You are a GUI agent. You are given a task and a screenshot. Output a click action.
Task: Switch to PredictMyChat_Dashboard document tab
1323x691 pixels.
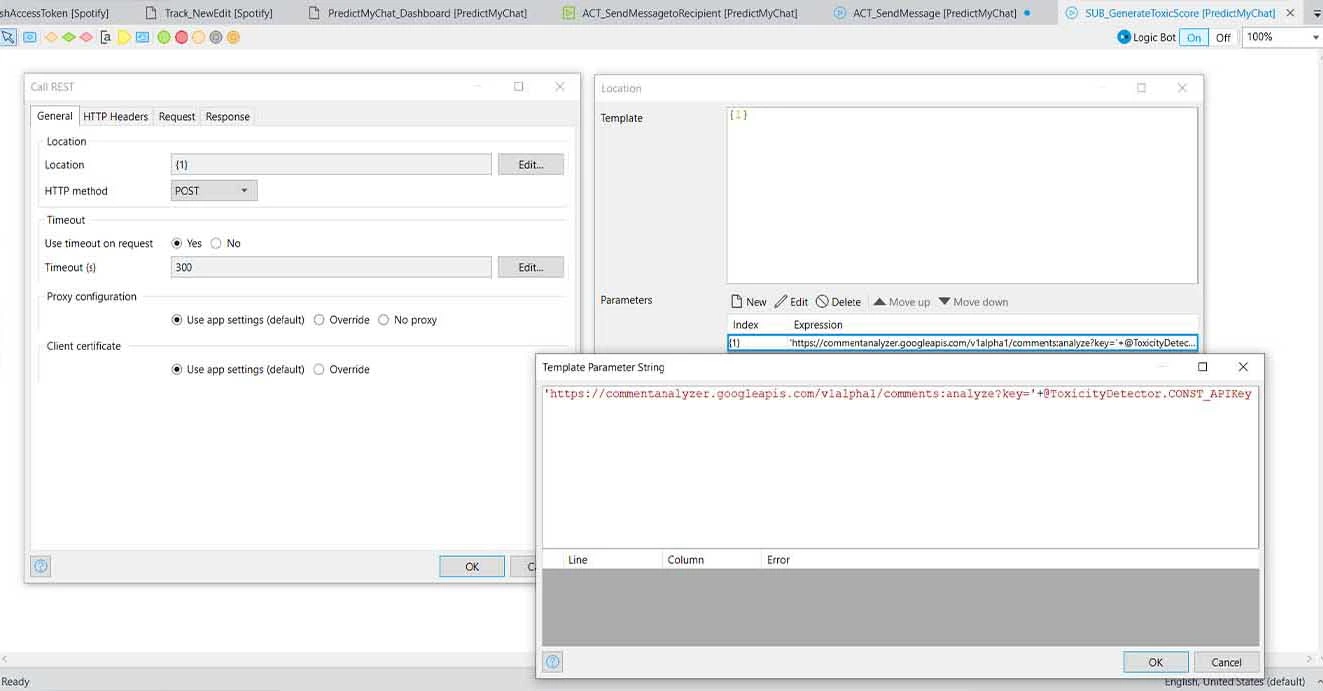pos(418,13)
